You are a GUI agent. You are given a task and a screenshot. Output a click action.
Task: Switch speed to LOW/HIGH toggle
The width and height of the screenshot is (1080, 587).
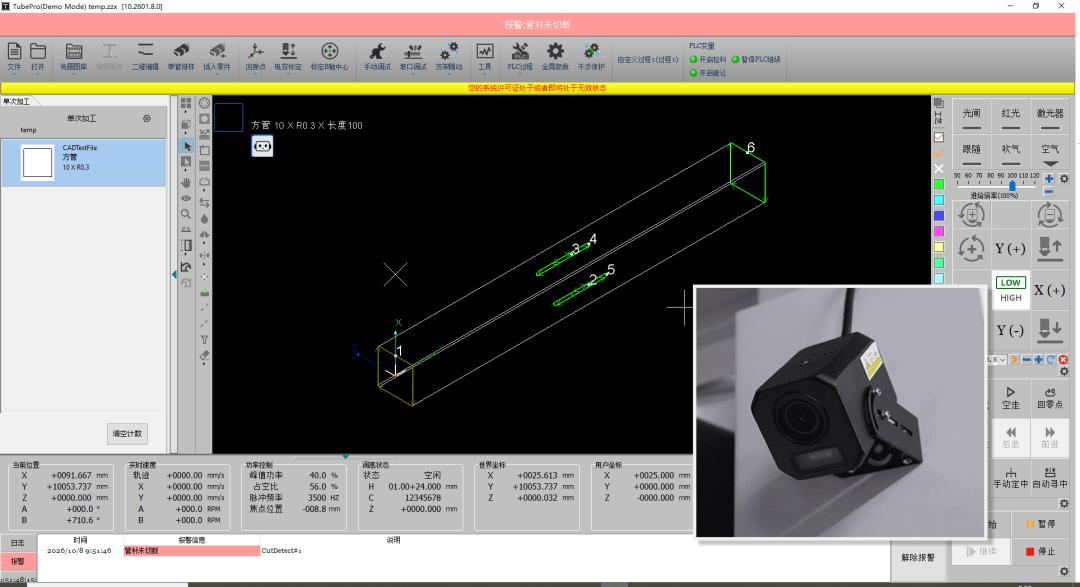(x=1010, y=289)
